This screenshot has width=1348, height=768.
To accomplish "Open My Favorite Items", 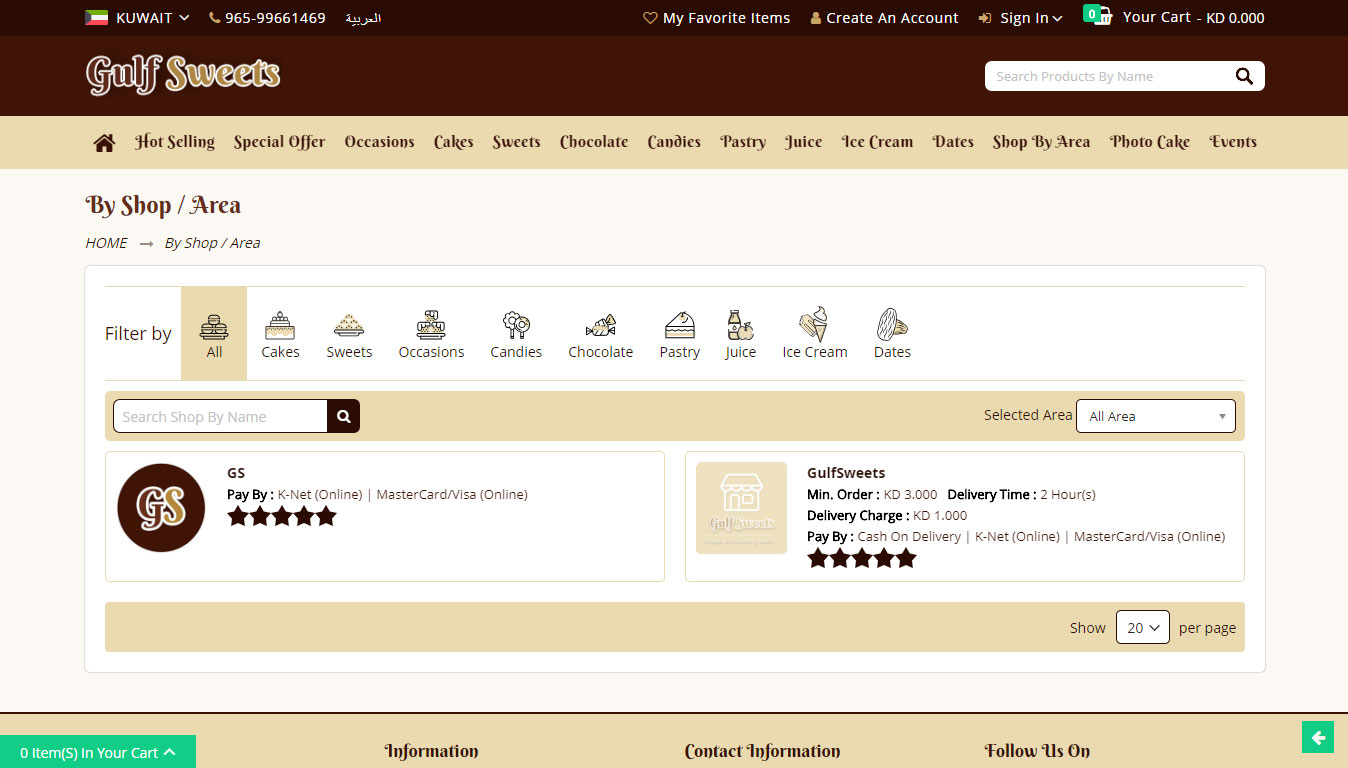I will pyautogui.click(x=716, y=18).
